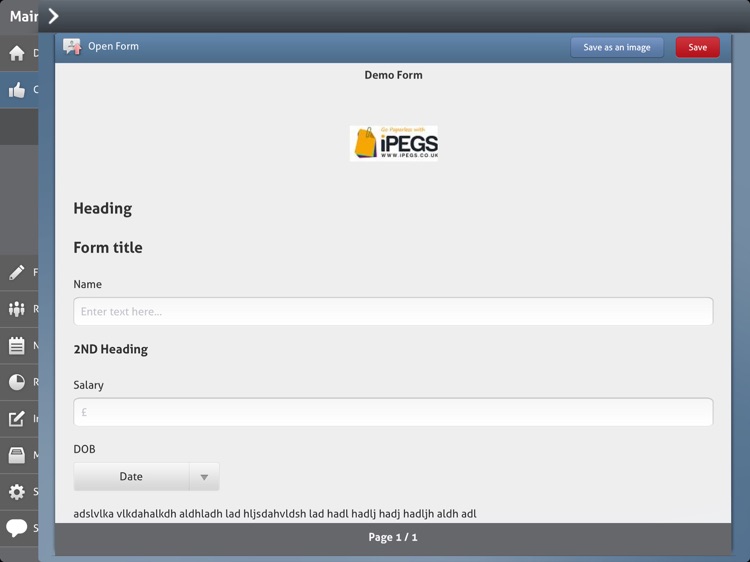750x562 pixels.
Task: Open the calendar icon in sidebar
Action: coord(17,345)
